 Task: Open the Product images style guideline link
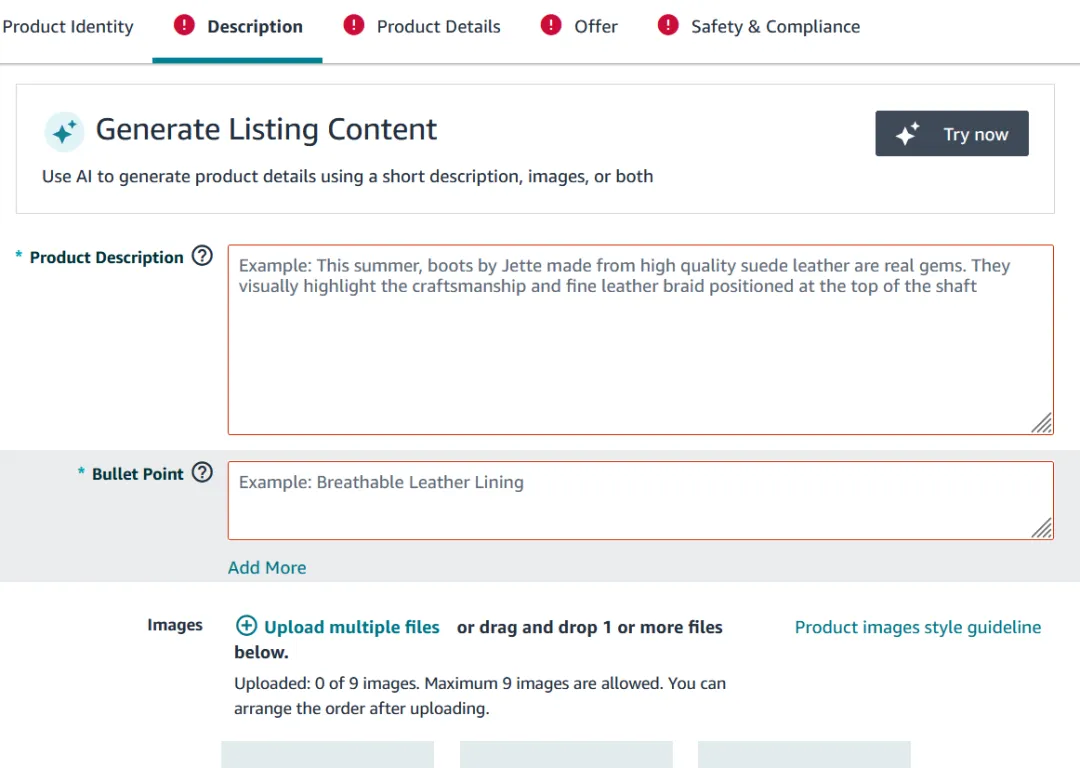917,627
